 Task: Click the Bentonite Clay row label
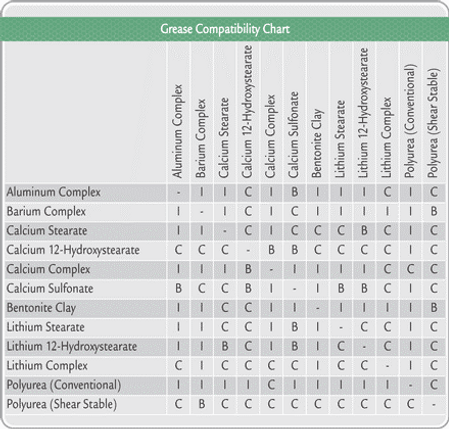tap(41, 308)
